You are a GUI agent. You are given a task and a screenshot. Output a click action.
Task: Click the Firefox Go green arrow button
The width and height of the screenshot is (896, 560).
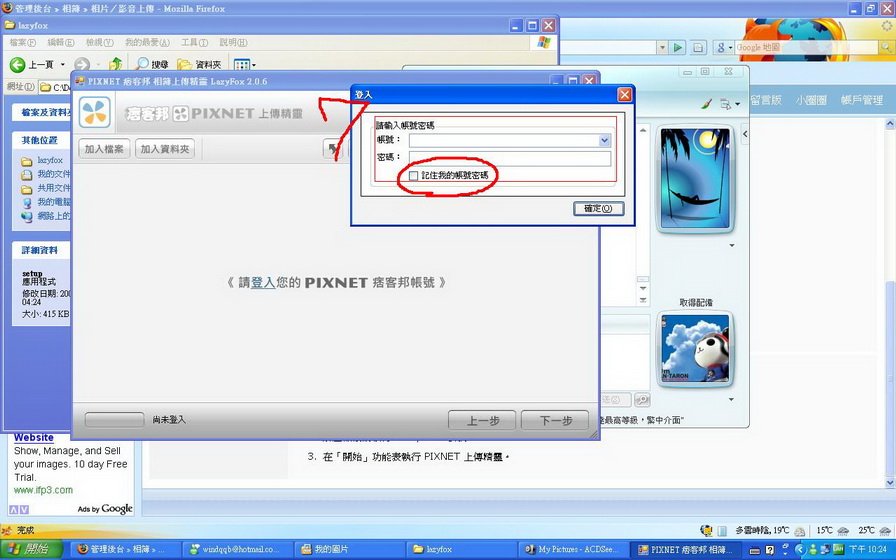(678, 47)
